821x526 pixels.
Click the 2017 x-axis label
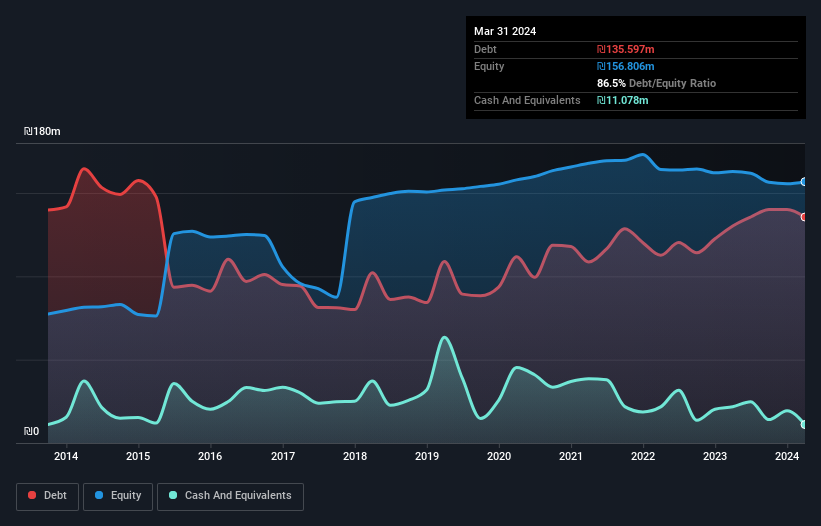[283, 456]
